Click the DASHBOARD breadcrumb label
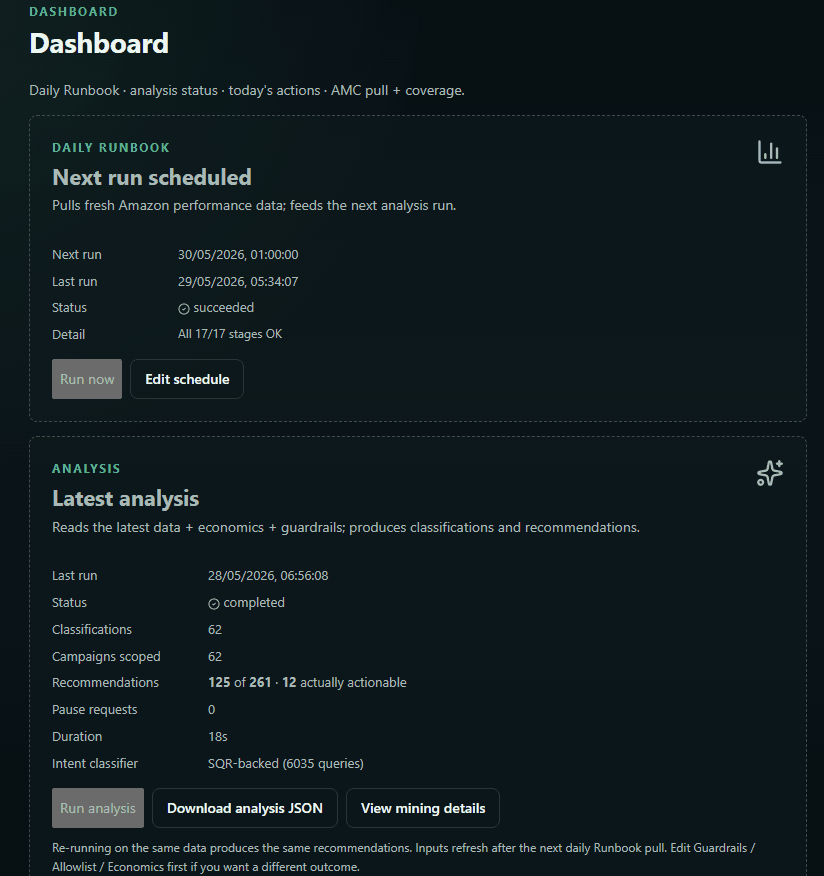824x876 pixels. point(73,12)
